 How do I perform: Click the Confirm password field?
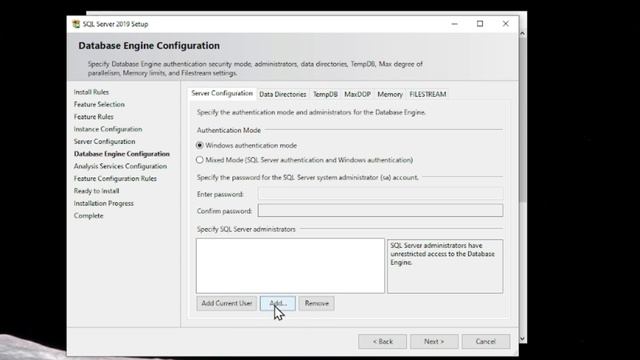tap(380, 211)
